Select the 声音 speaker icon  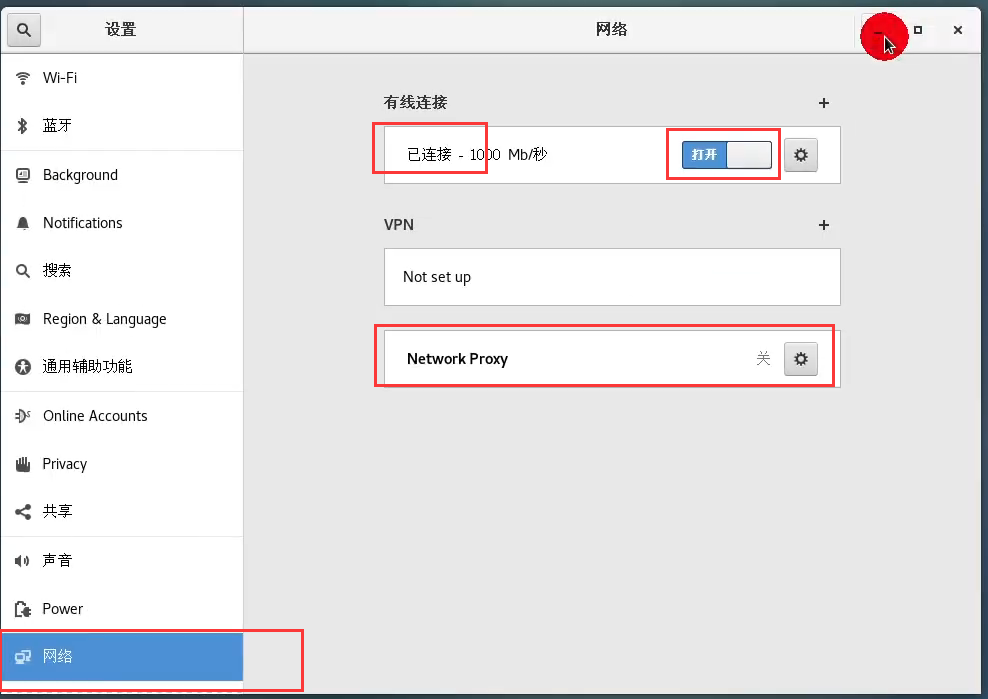[x=23, y=560]
